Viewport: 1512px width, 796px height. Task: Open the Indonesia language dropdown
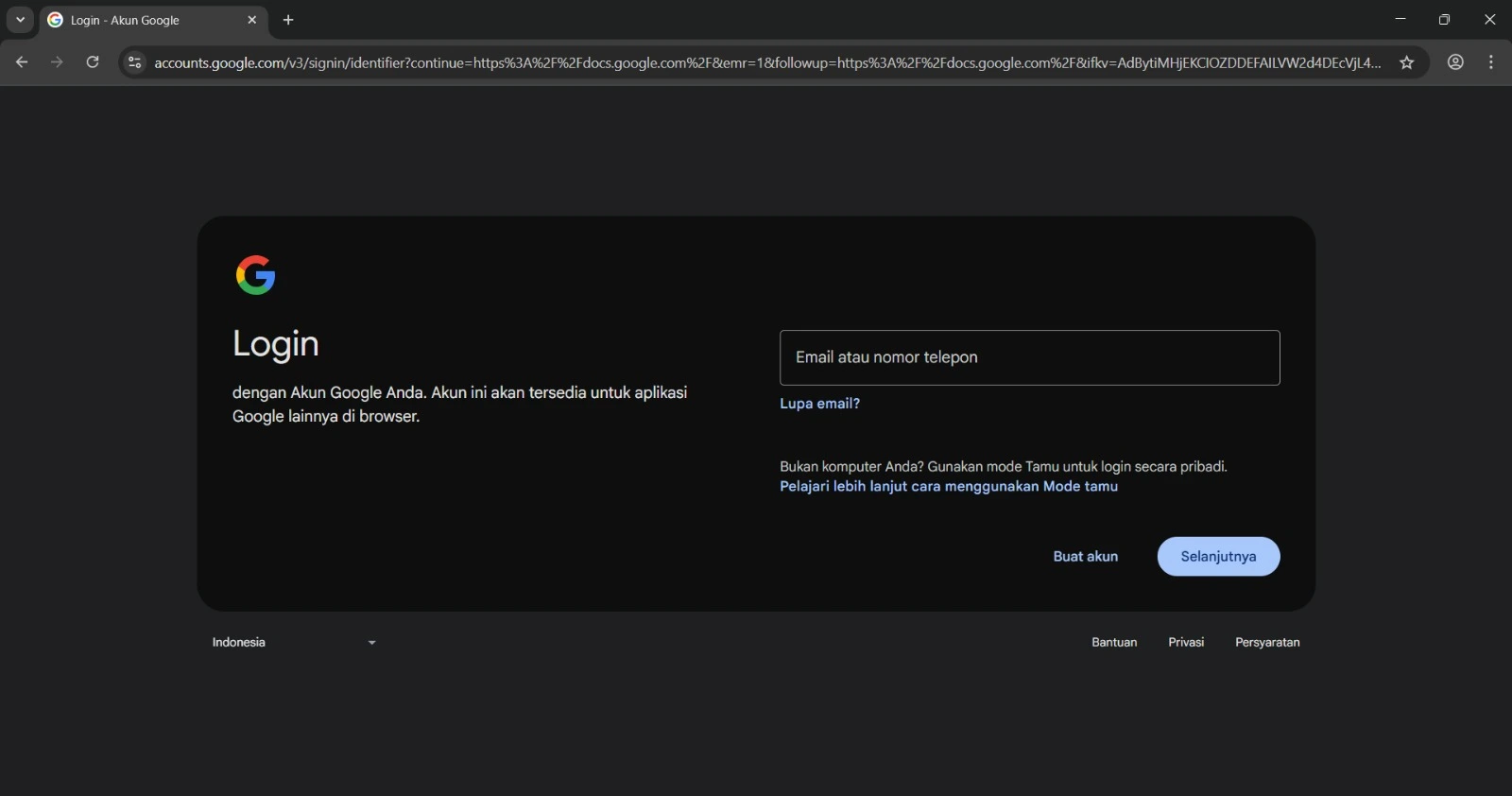(x=293, y=642)
